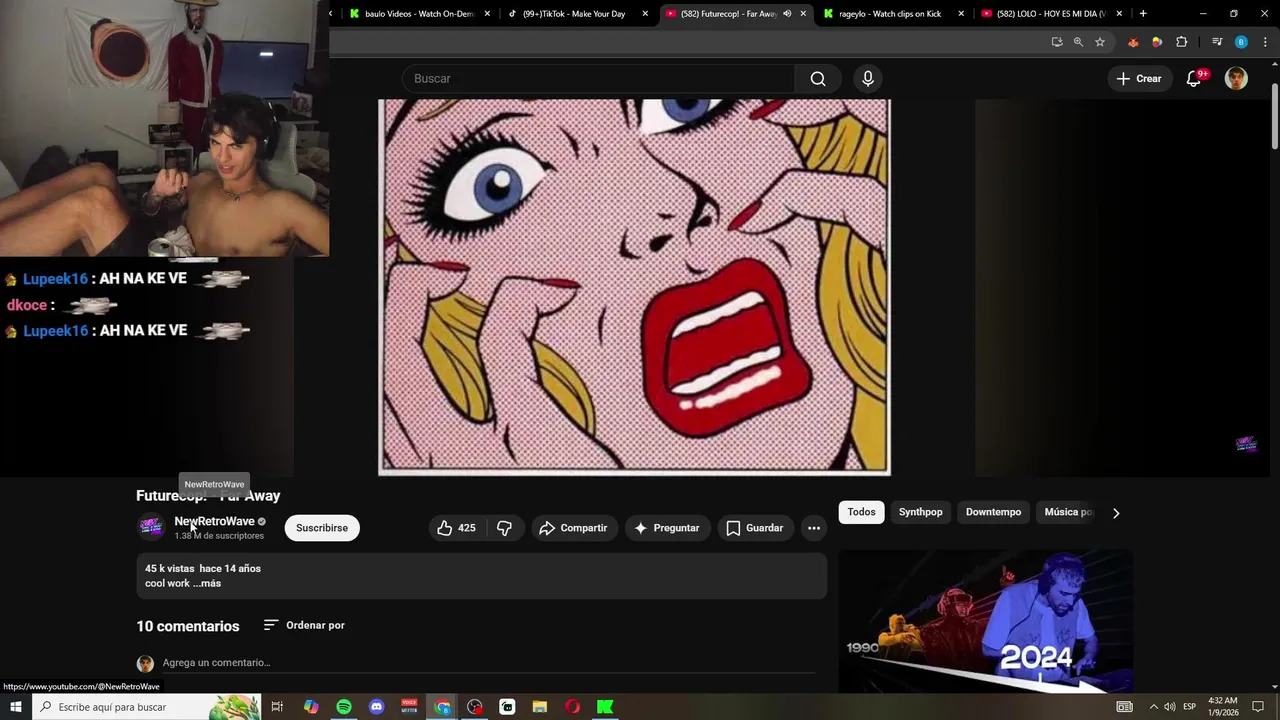Click the Lupeek16 username in first chat message
1280x720 pixels.
point(56,278)
